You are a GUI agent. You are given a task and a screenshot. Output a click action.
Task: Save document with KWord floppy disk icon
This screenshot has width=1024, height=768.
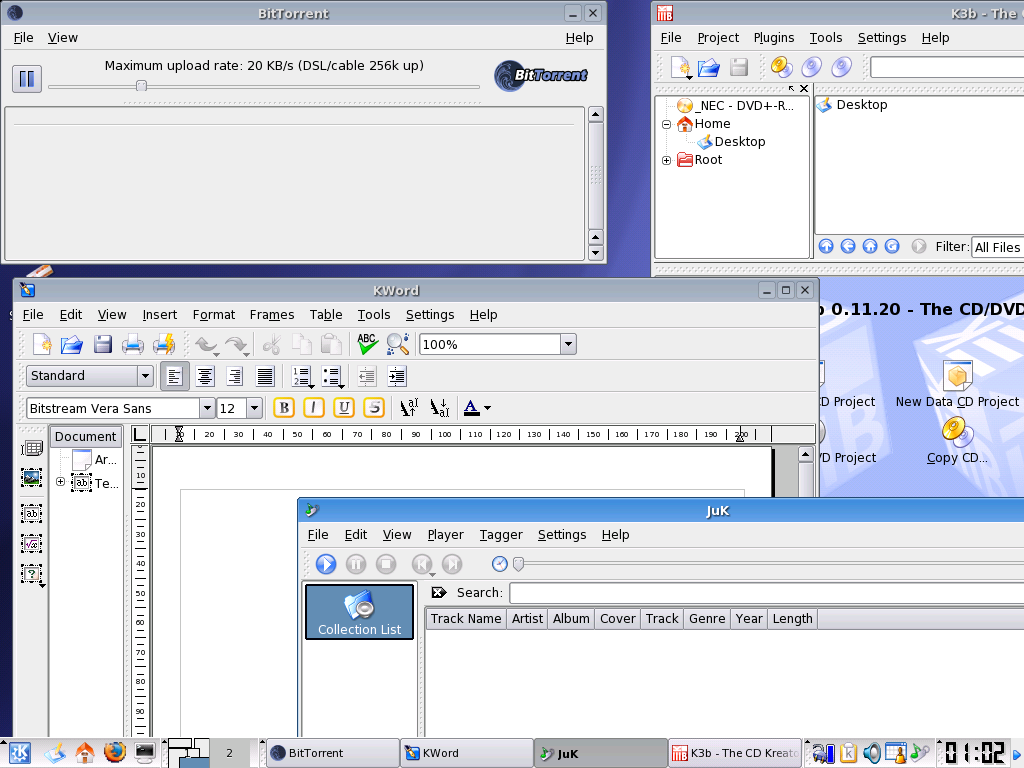coord(103,344)
